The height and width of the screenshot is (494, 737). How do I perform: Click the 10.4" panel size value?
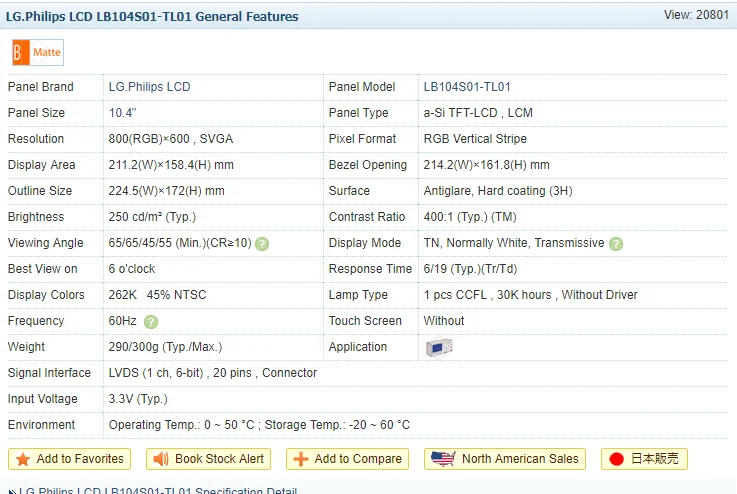point(122,113)
